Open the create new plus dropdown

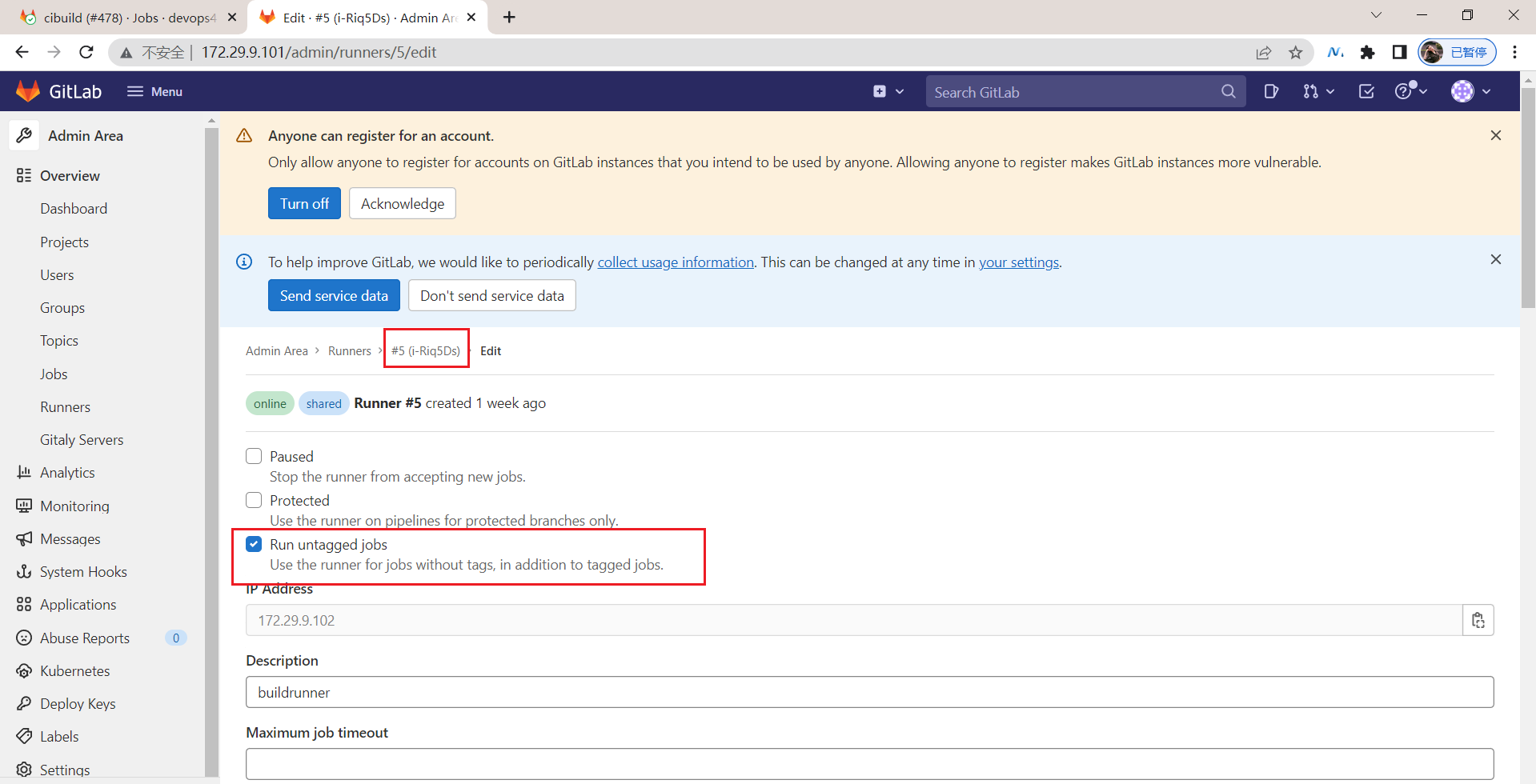tap(888, 91)
